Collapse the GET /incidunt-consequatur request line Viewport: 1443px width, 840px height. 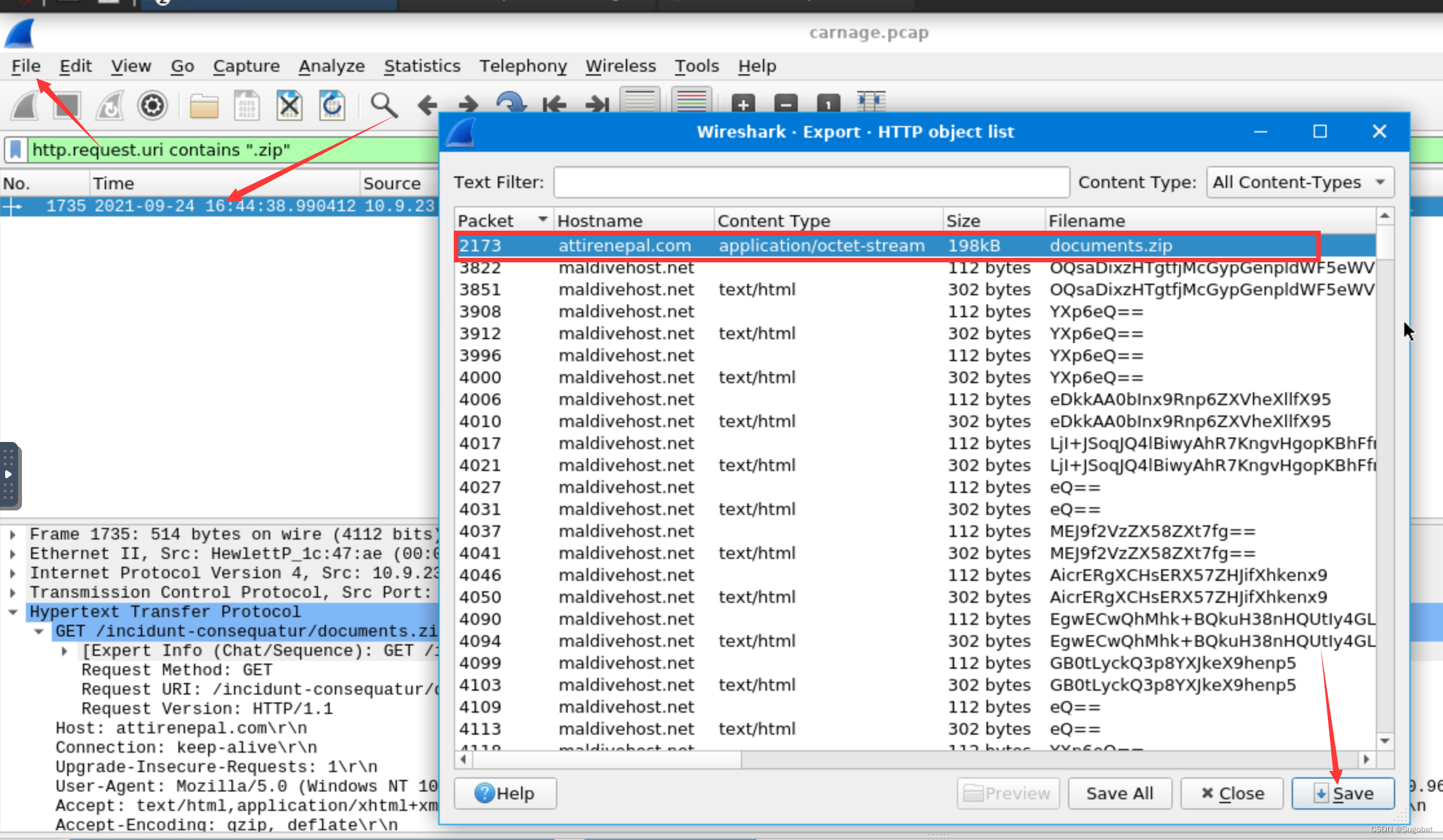tap(39, 631)
